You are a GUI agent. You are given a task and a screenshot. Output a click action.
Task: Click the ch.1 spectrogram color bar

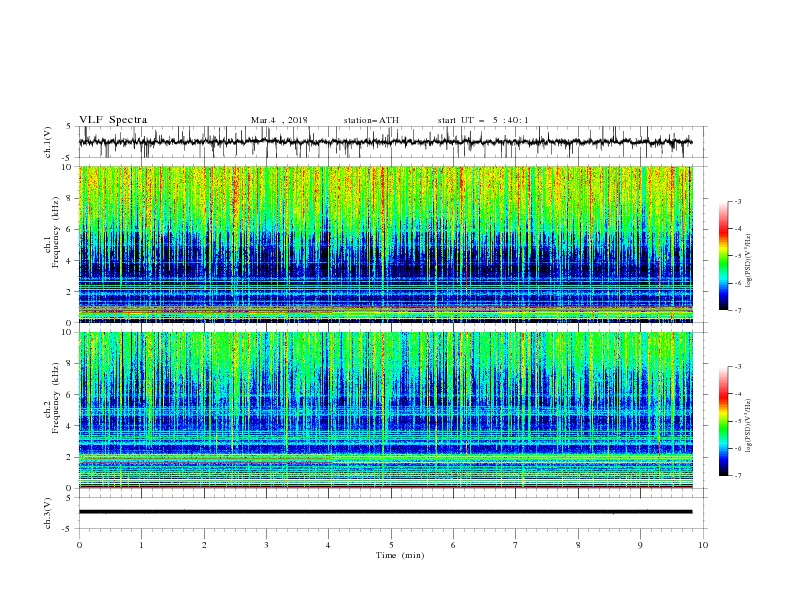(723, 256)
